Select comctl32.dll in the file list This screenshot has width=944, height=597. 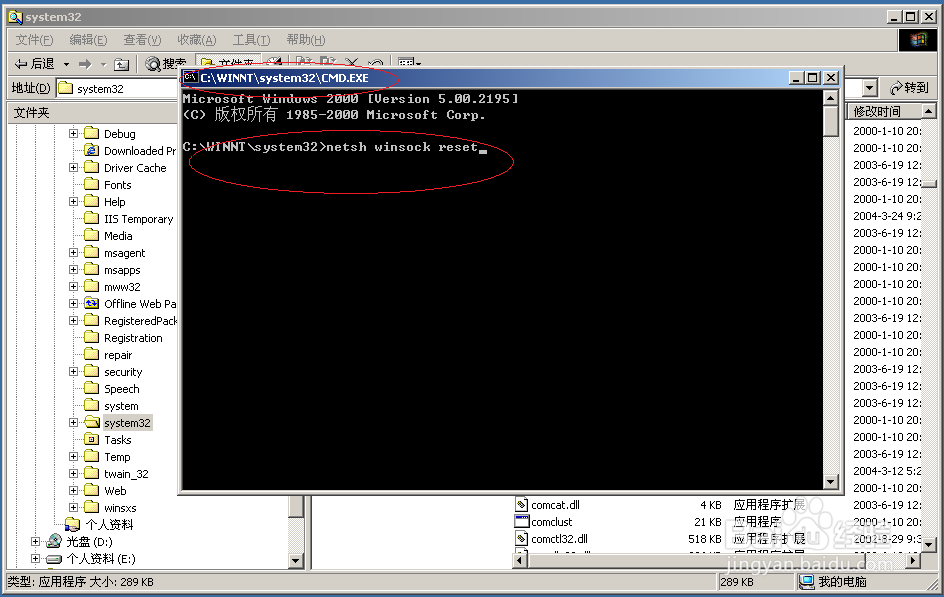click(x=560, y=538)
